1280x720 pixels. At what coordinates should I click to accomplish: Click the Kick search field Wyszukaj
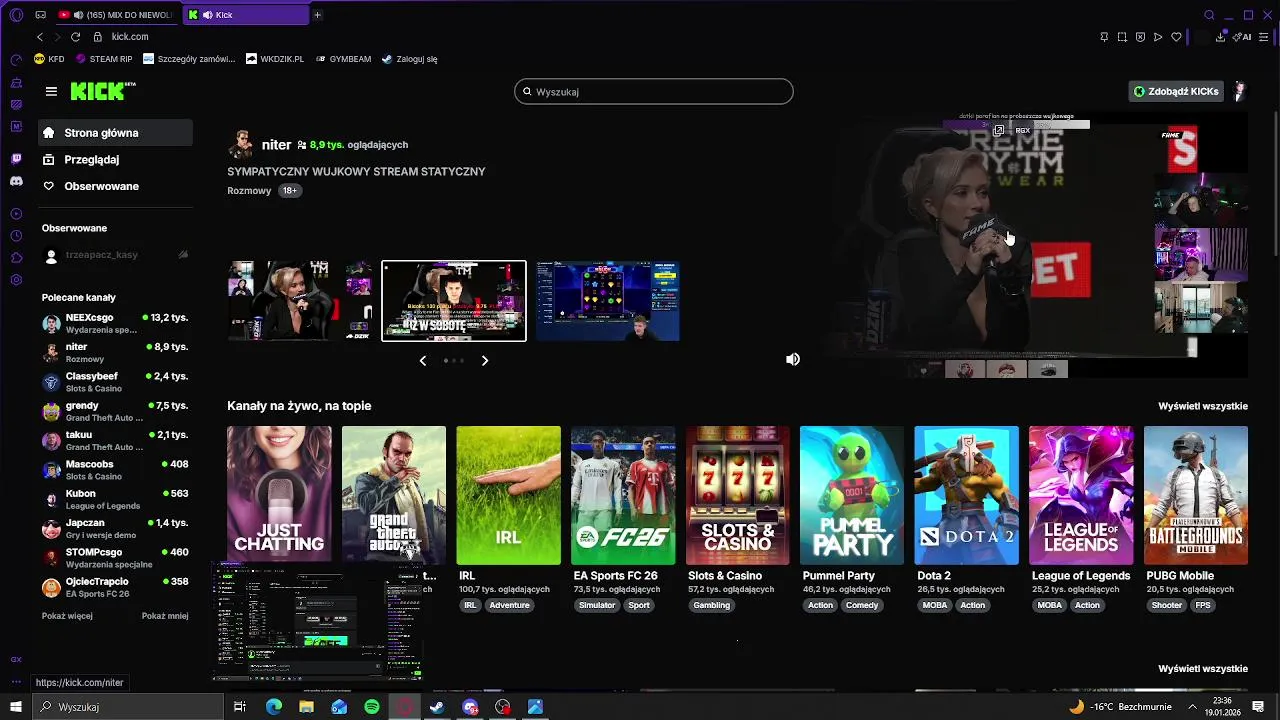click(x=654, y=92)
